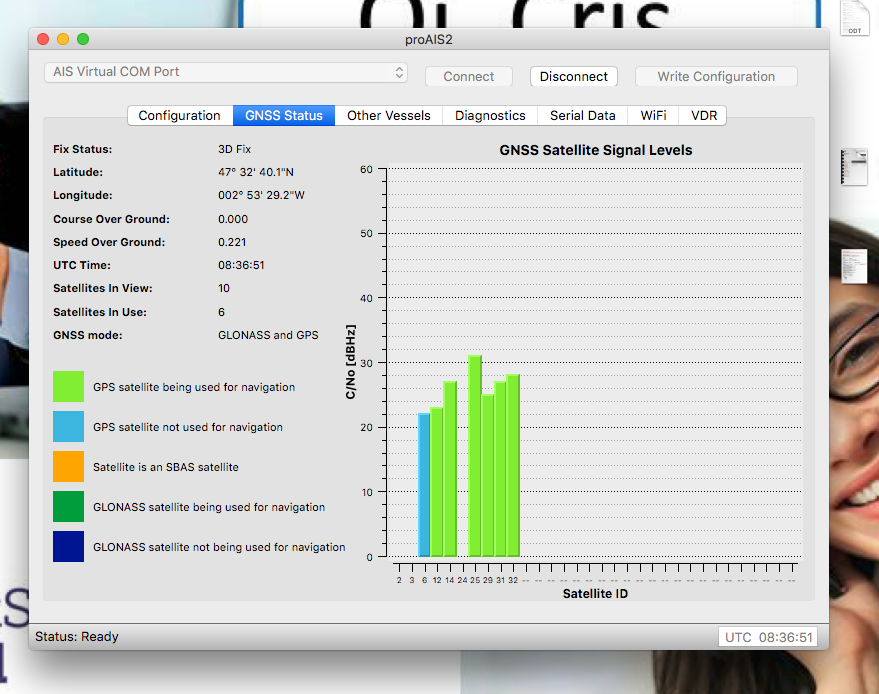Click the Satellites In View value 10
This screenshot has width=879, height=694.
tap(224, 288)
